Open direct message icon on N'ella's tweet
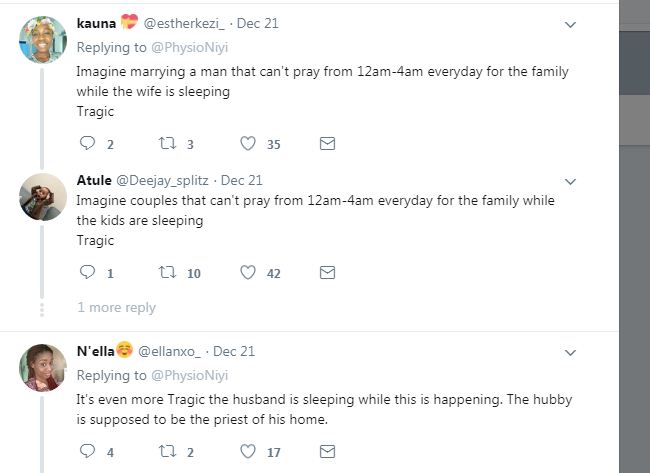 tap(326, 452)
